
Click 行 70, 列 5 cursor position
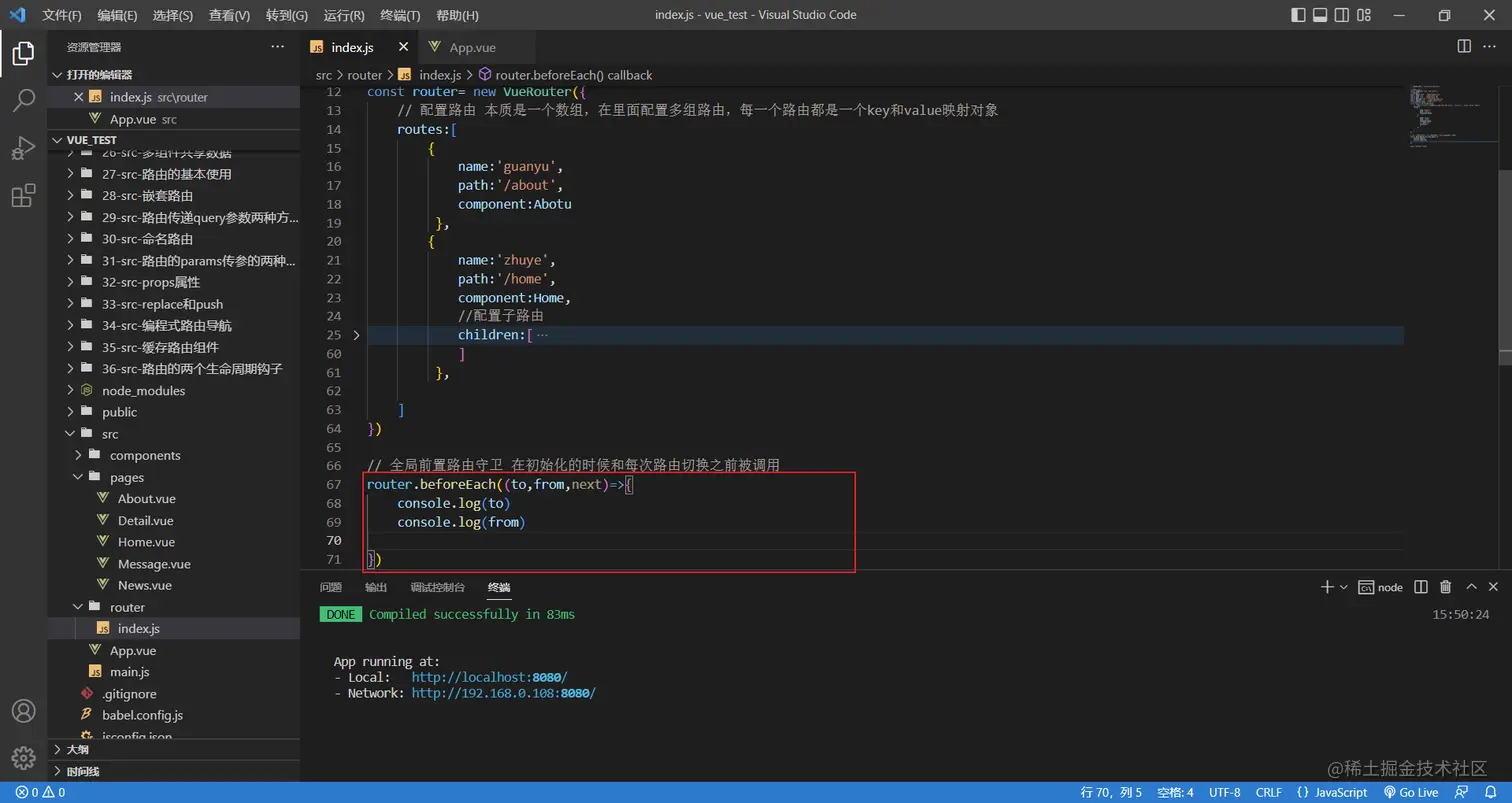[x=1111, y=792]
